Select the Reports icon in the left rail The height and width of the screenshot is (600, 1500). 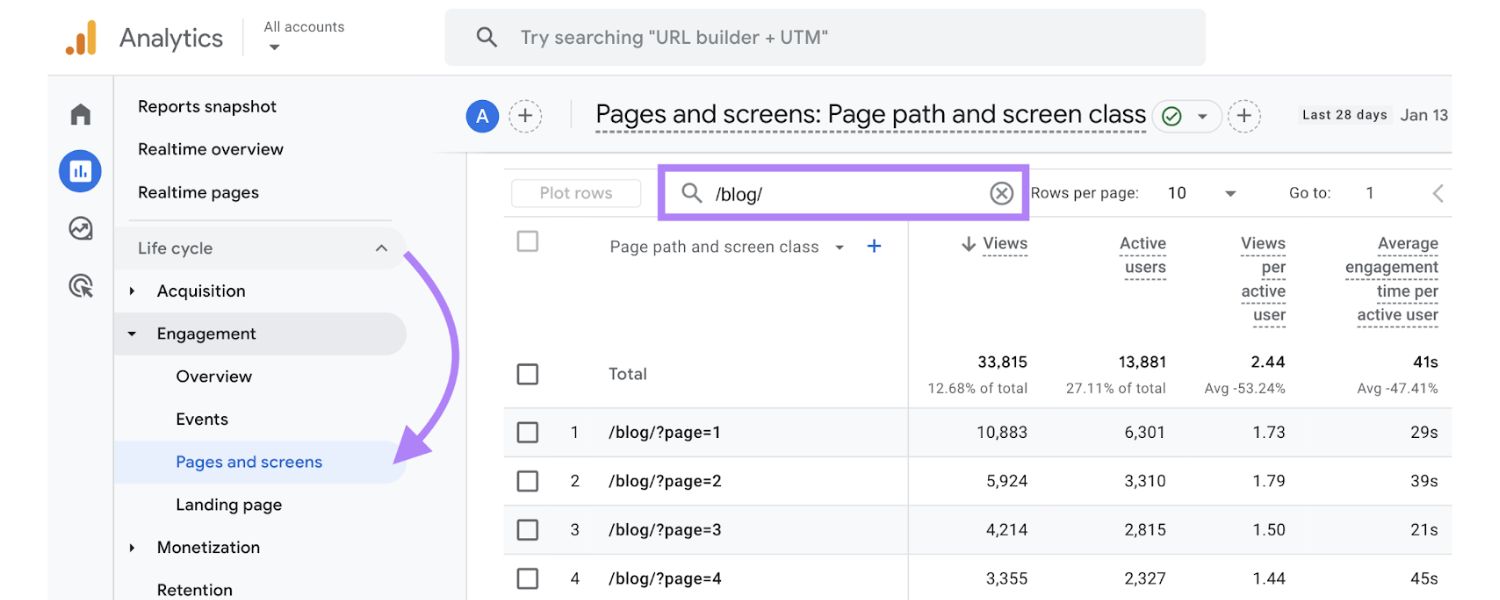(x=80, y=170)
